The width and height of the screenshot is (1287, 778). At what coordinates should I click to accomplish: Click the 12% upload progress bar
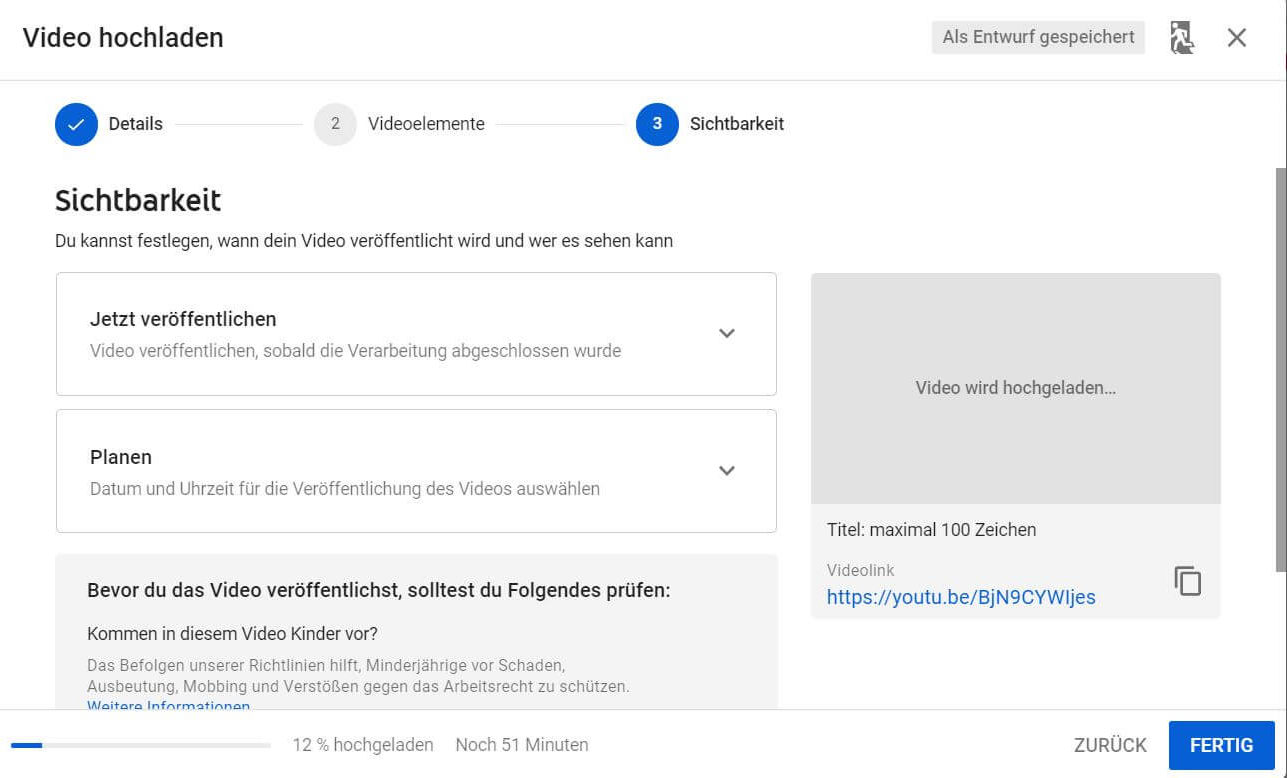(x=140, y=745)
